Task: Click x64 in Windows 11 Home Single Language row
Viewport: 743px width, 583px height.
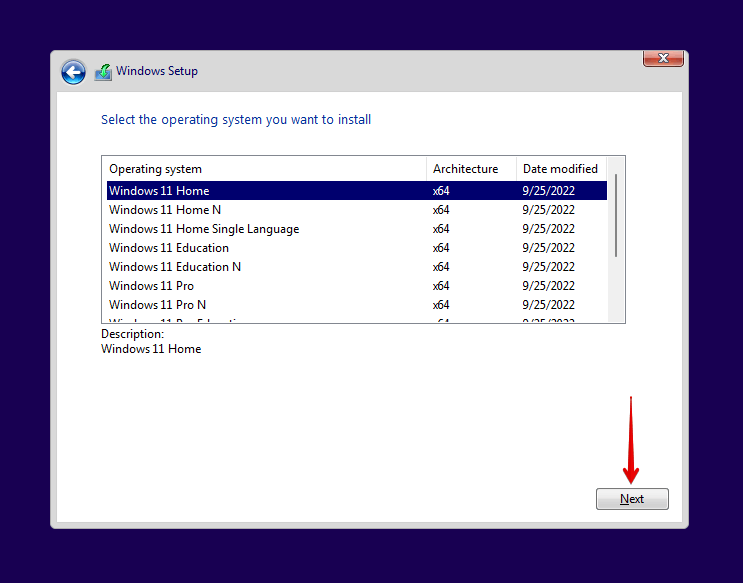Action: point(441,229)
